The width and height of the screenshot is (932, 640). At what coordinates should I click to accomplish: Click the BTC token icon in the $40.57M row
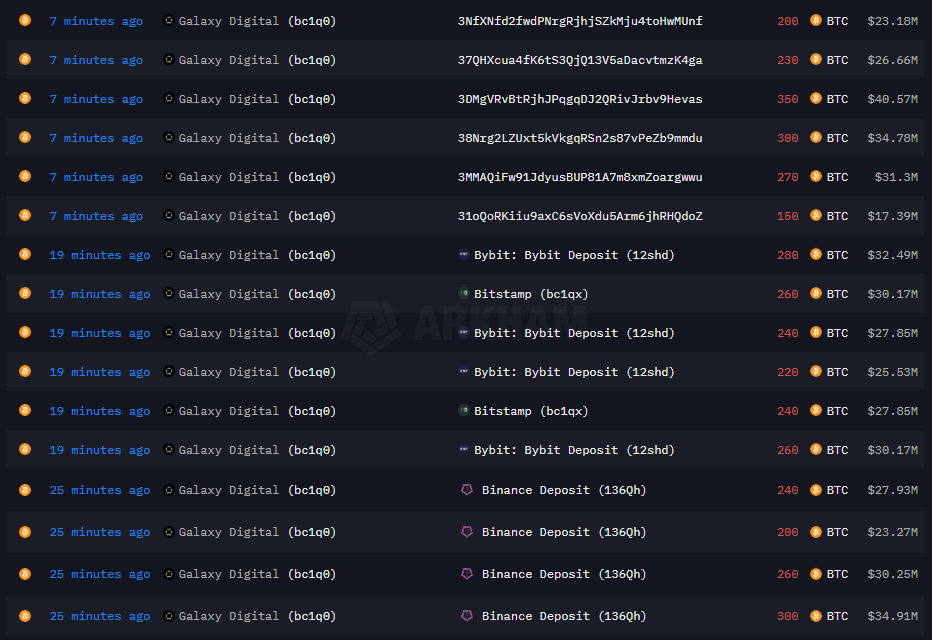click(816, 98)
